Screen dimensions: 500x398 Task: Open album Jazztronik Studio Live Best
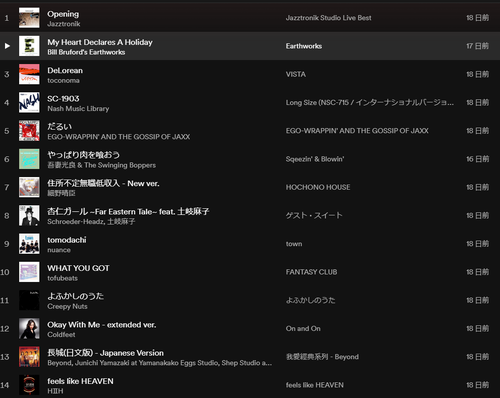[x=328, y=18]
